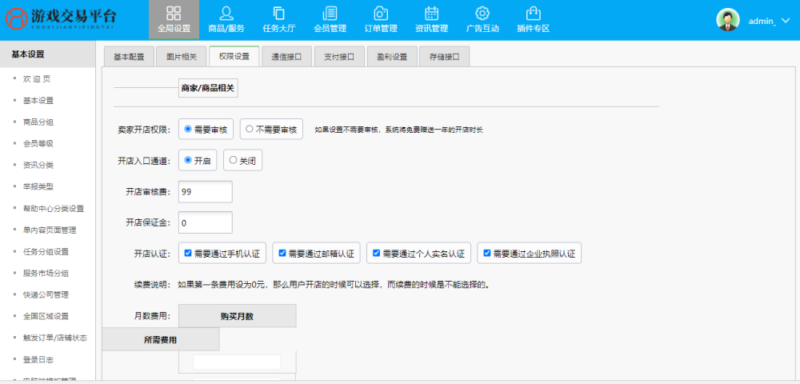
Task: Open 服务市场分组 in sidebar
Action: click(46, 273)
